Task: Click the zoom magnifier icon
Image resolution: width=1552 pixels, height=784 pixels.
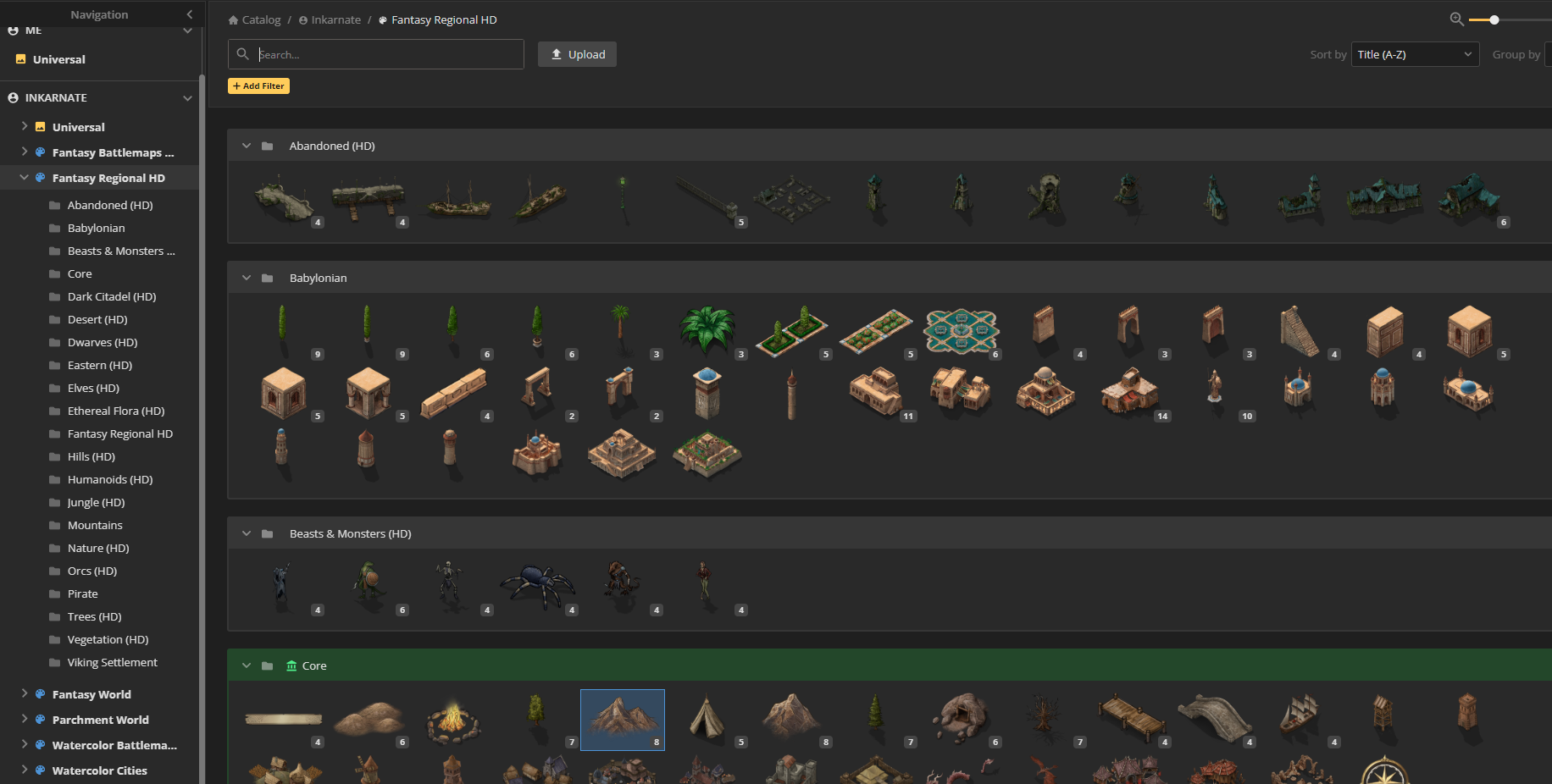Action: 1456,19
